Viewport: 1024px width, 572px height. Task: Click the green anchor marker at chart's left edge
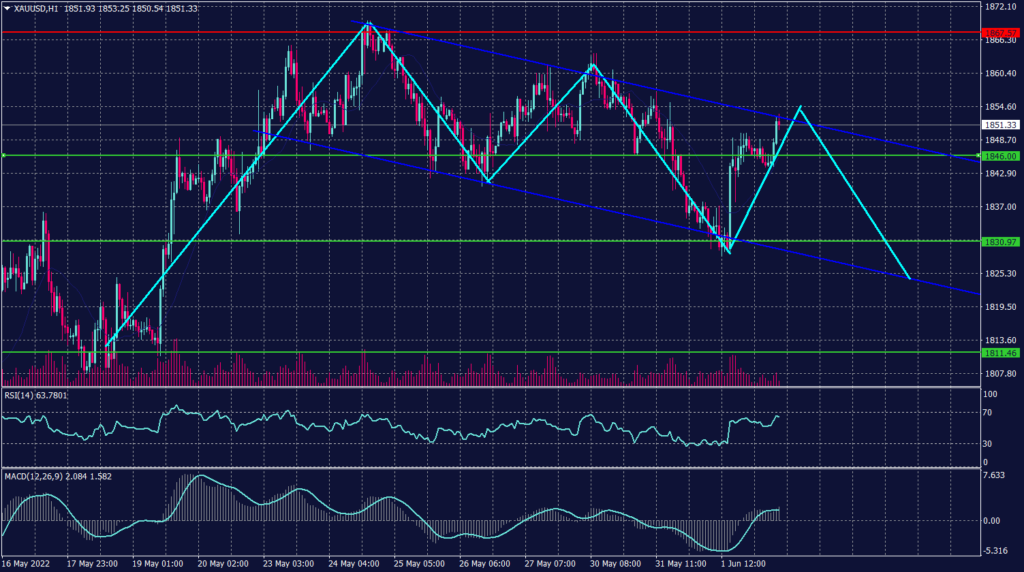click(x=3, y=156)
